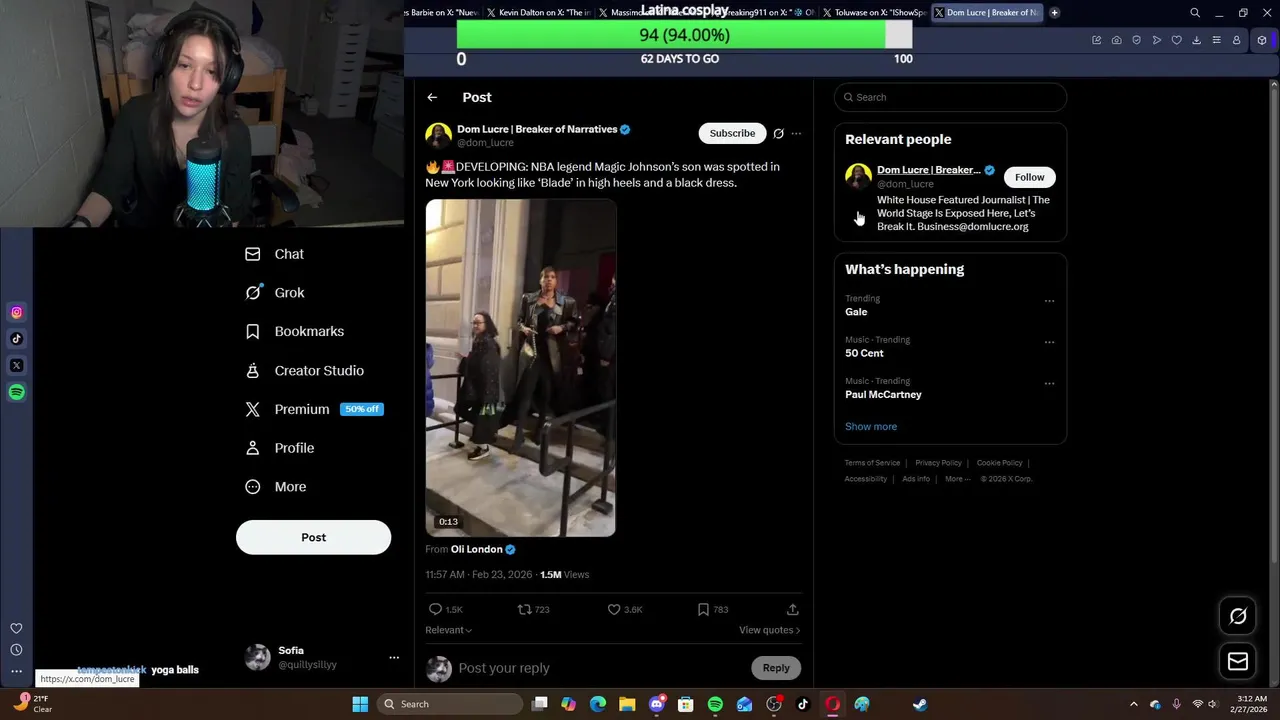This screenshot has width=1280, height=720.
Task: Open Steam from the taskbar
Action: pos(920,704)
